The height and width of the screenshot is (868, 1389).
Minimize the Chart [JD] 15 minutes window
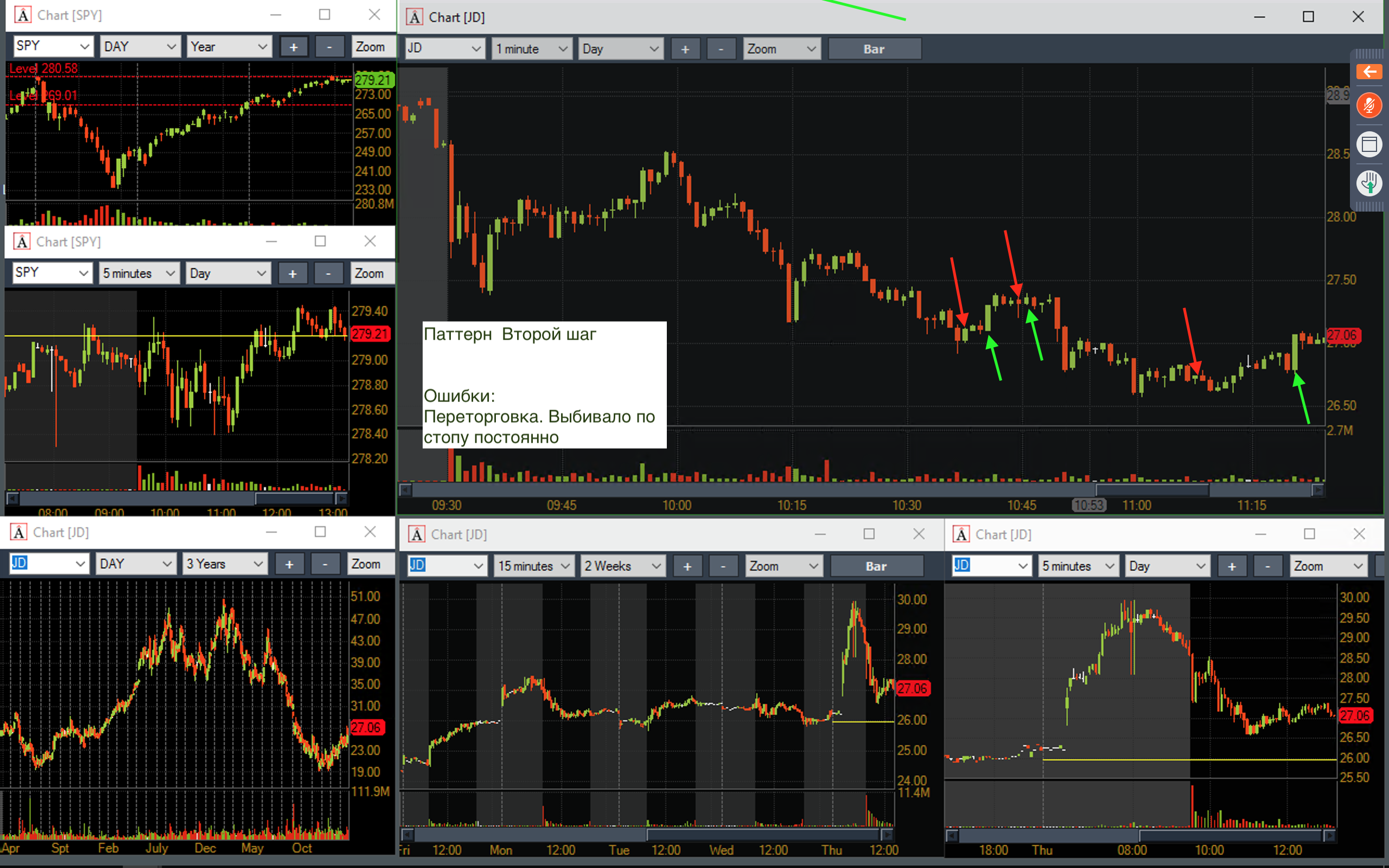(x=820, y=534)
